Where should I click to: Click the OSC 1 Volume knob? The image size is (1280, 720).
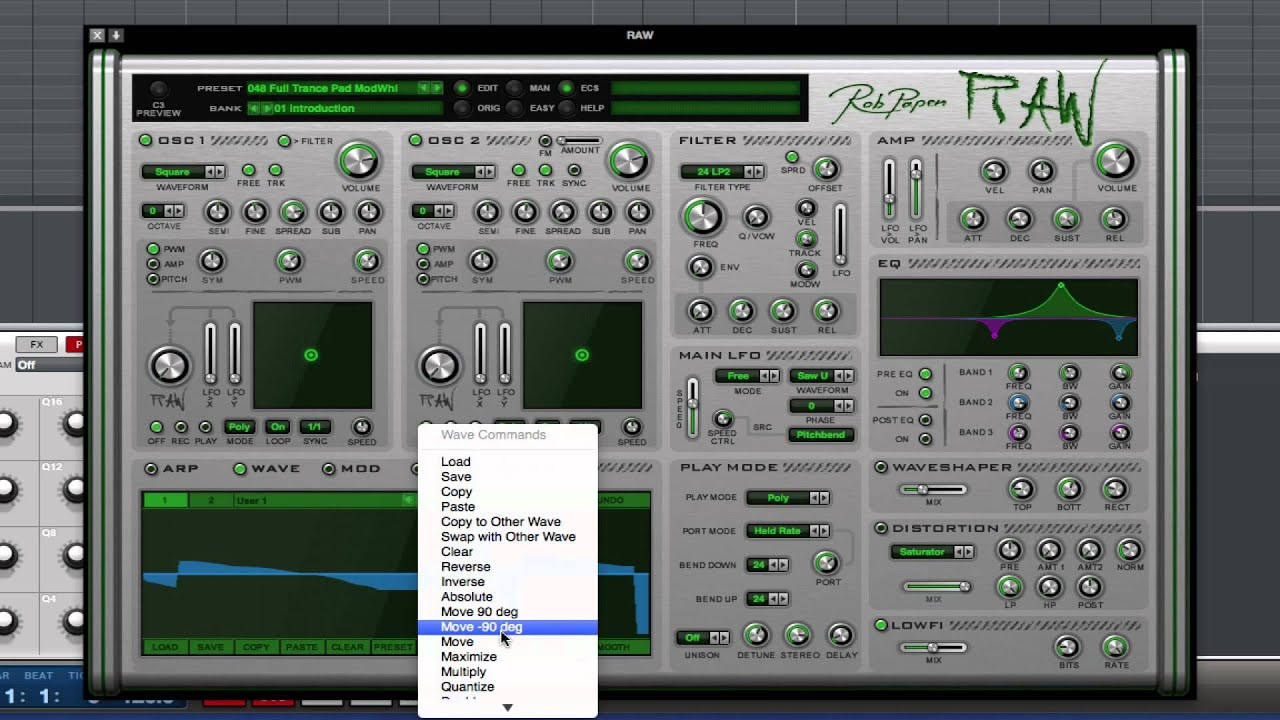tap(359, 161)
